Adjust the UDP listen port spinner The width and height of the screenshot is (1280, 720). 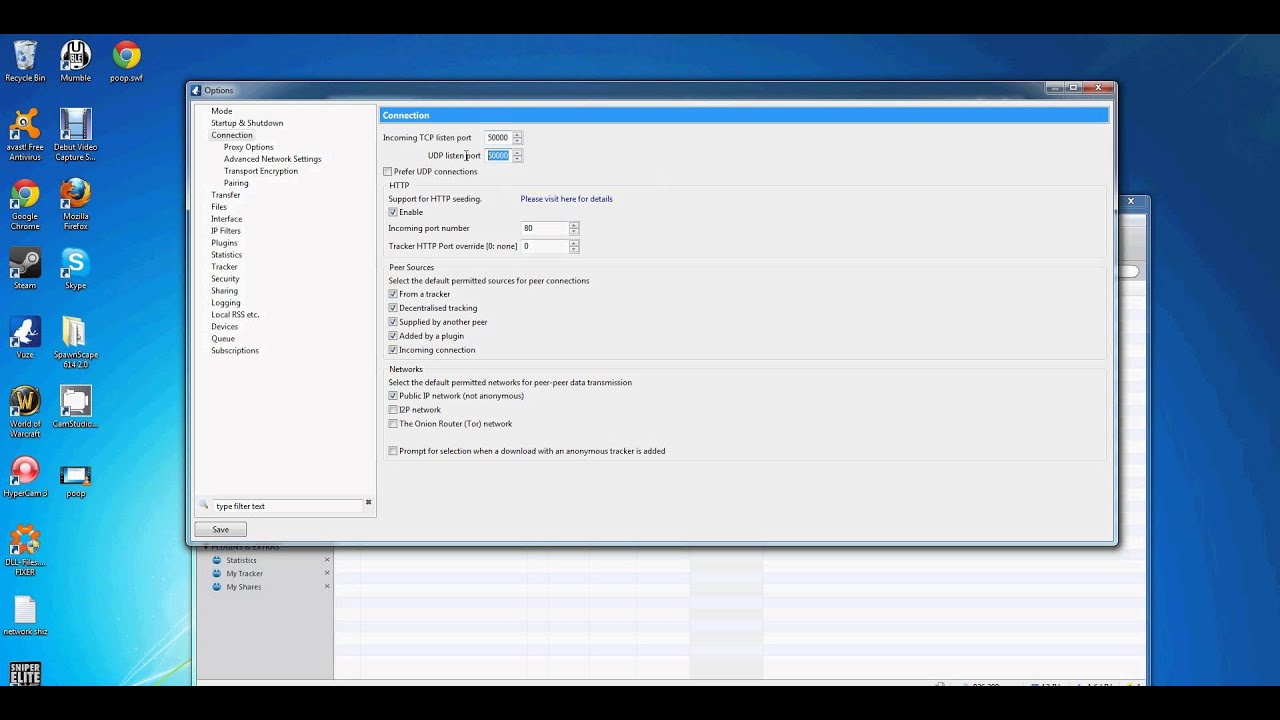[517, 155]
